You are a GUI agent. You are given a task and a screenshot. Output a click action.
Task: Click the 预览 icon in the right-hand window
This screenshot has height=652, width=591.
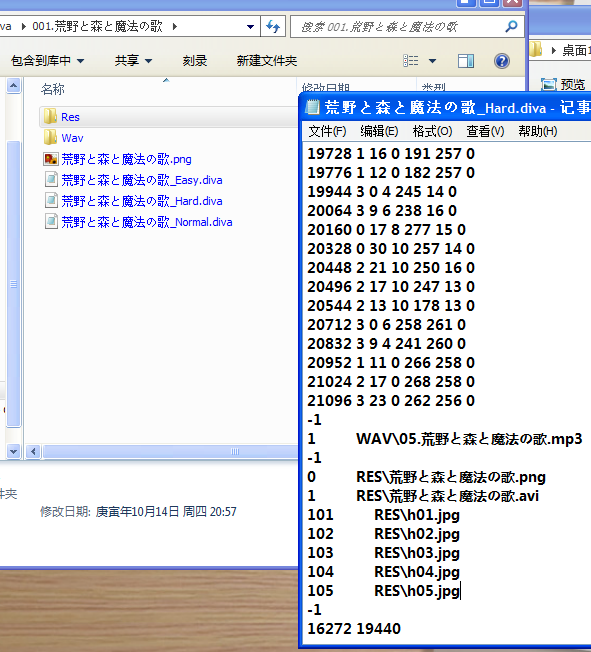[x=549, y=84]
